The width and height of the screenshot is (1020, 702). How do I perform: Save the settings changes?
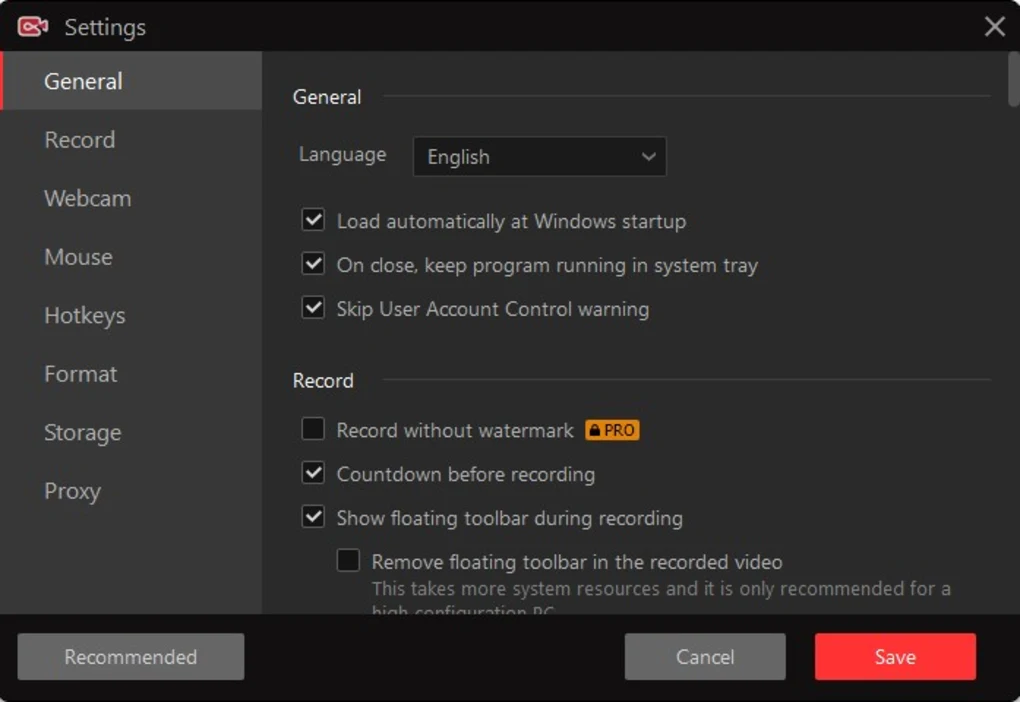tap(894, 657)
